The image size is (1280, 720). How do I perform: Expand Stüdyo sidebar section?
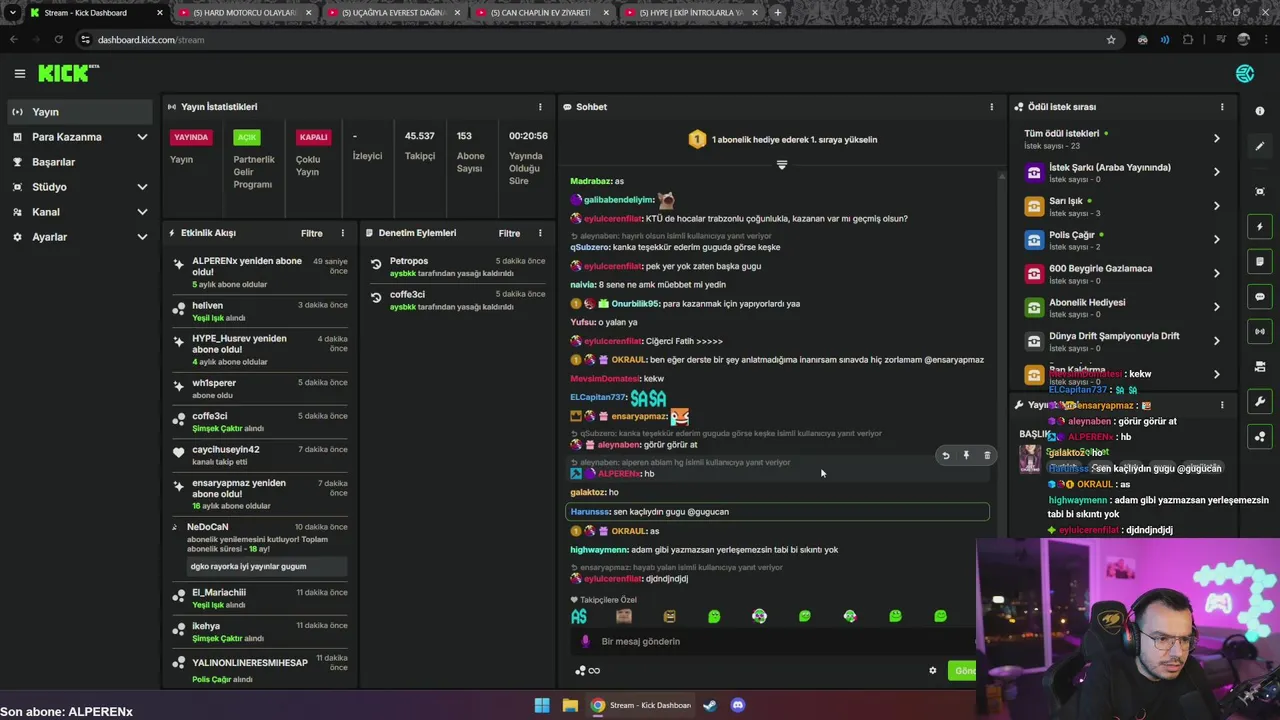(142, 187)
